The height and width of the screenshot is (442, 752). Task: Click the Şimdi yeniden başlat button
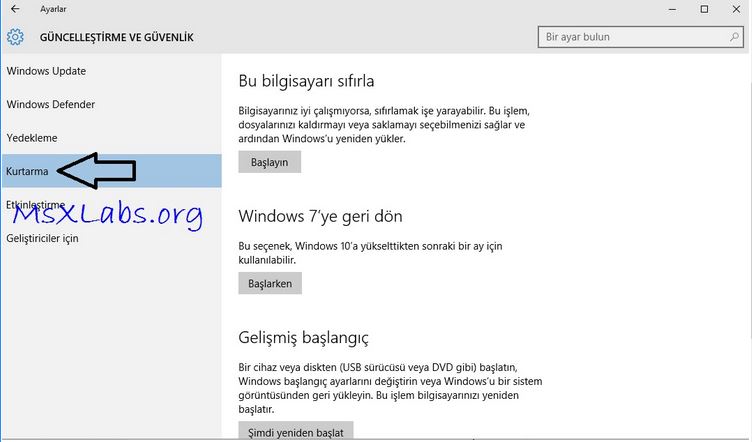pyautogui.click(x=295, y=432)
